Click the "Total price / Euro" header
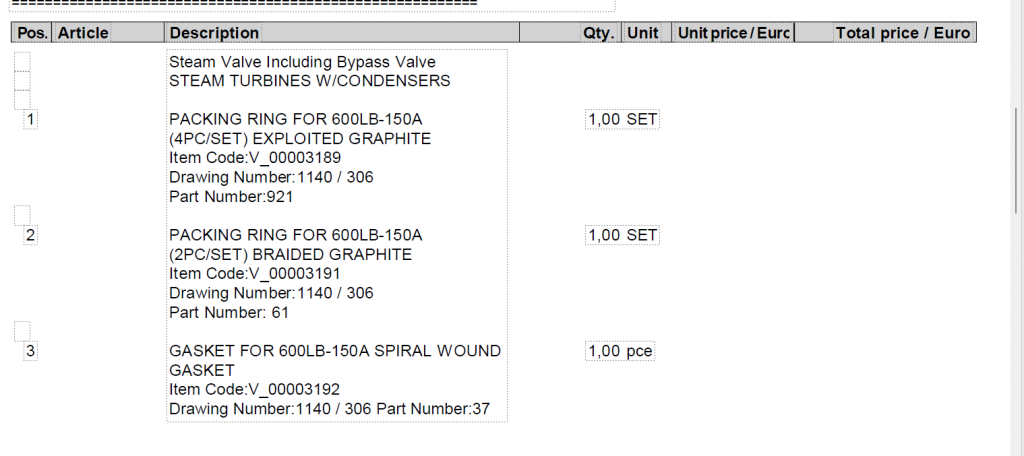1024x456 pixels. click(902, 33)
